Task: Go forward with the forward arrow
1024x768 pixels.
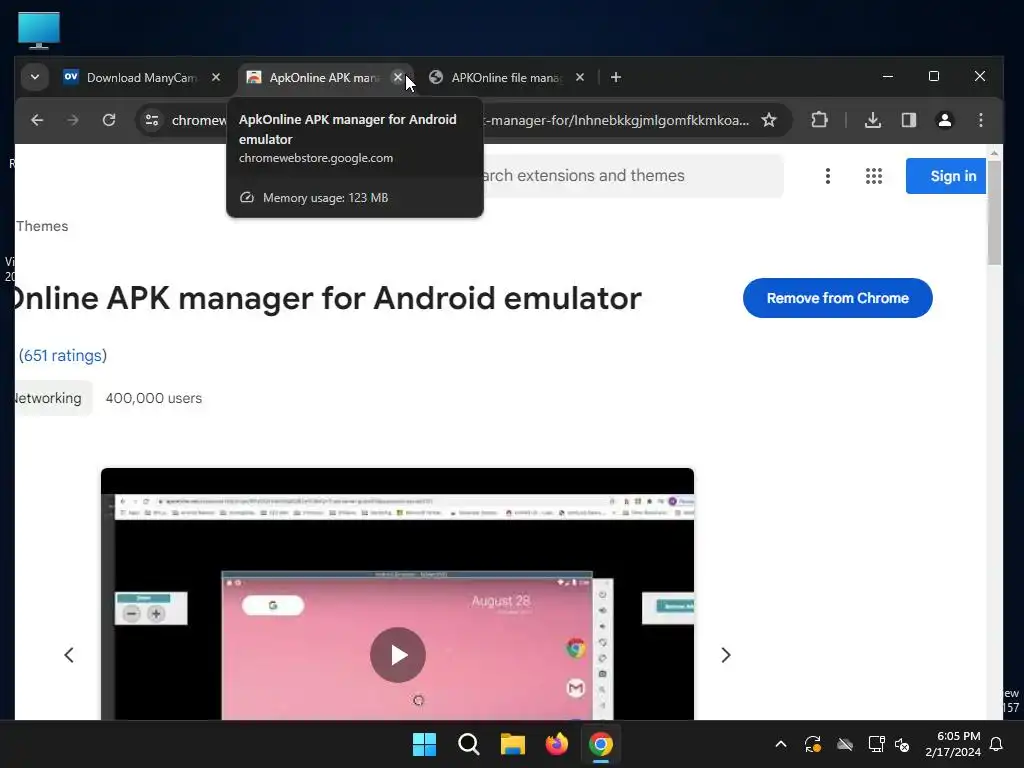Action: [x=73, y=120]
